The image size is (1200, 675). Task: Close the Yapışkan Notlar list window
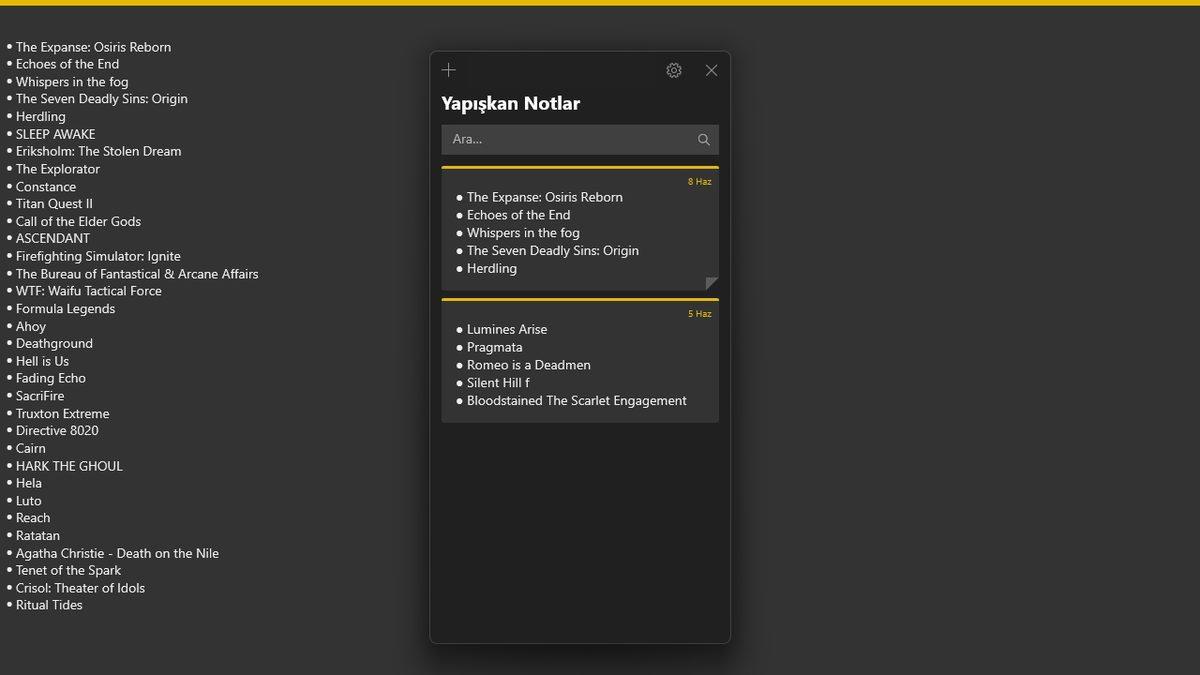tap(711, 70)
